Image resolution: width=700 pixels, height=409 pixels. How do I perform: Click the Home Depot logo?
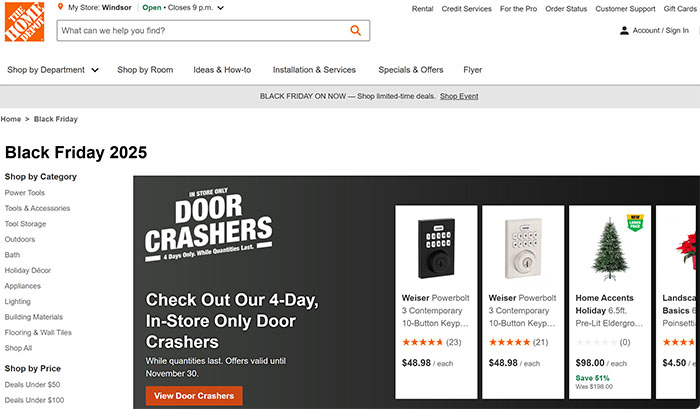[24, 22]
